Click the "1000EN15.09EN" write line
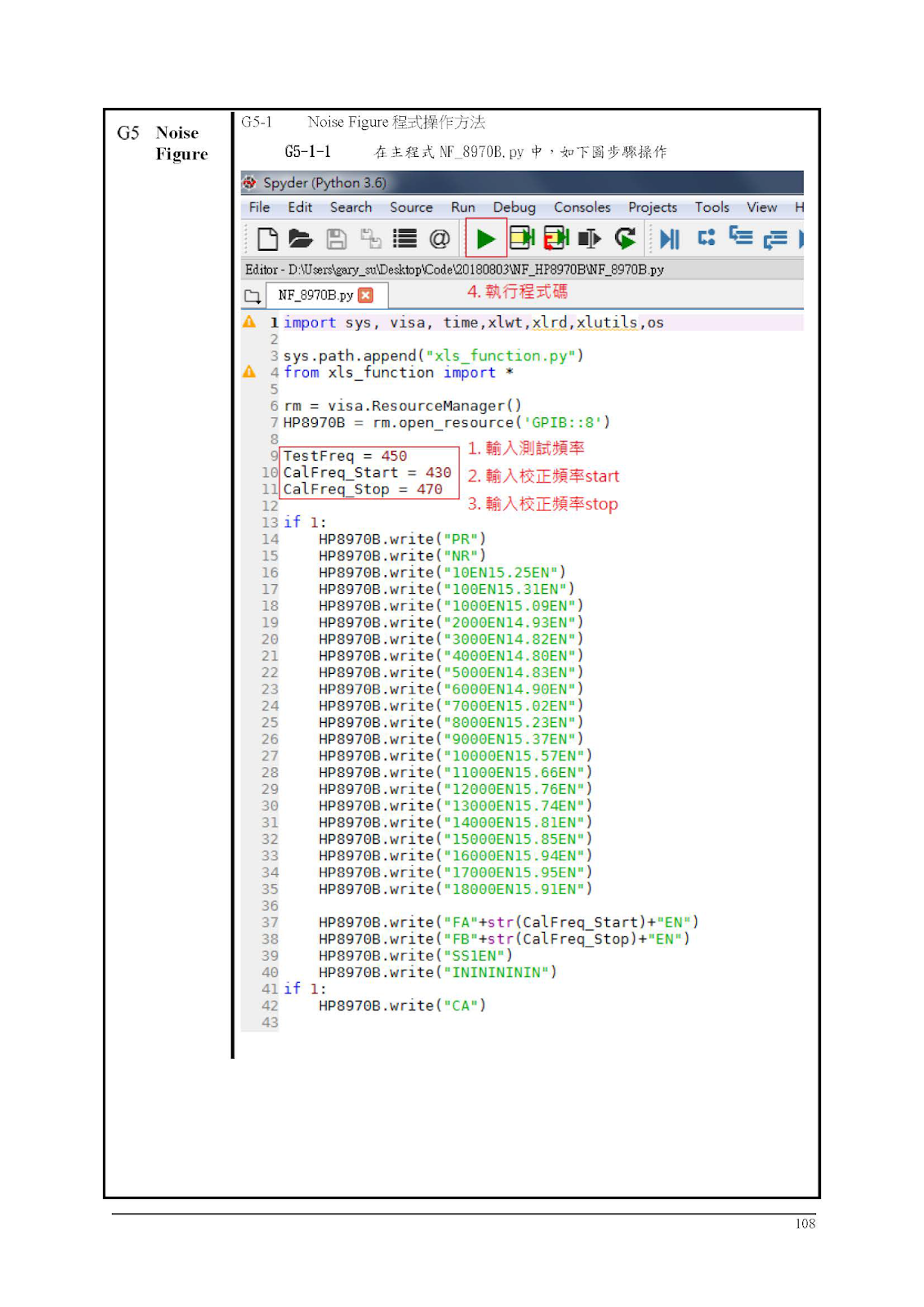Image resolution: width=924 pixels, height=1307 pixels. [x=451, y=606]
